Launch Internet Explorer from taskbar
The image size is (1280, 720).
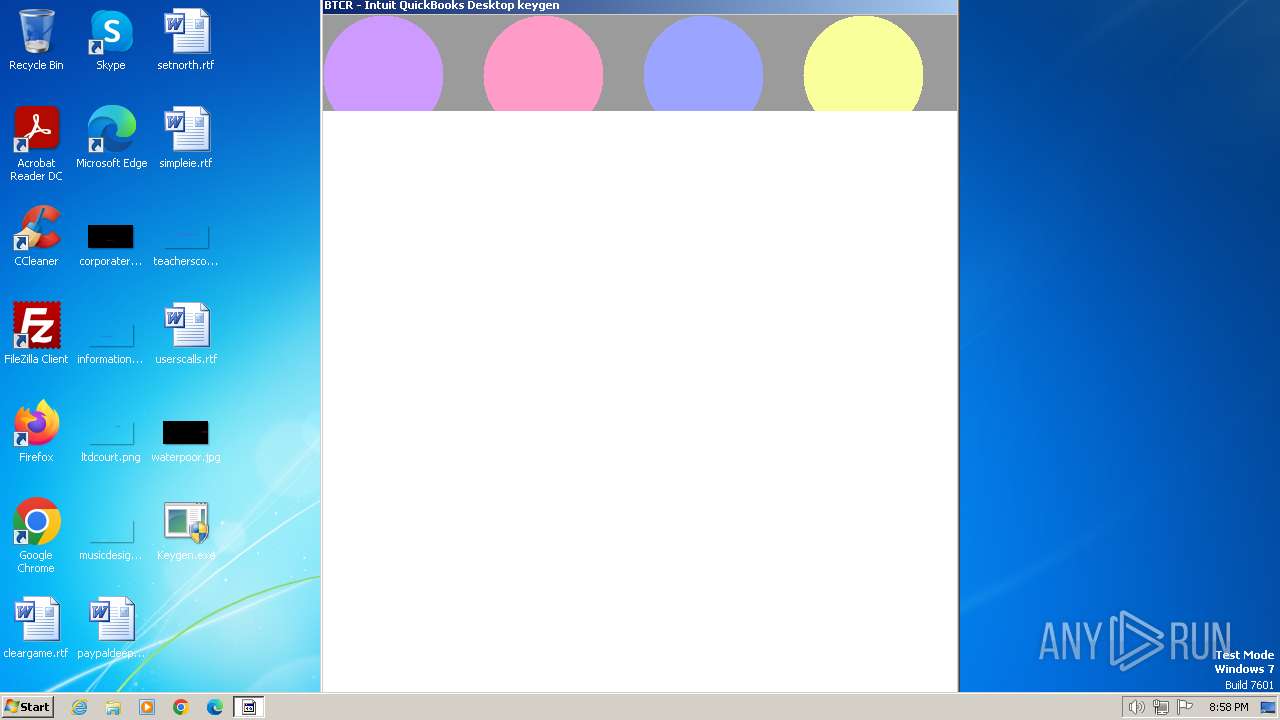[80, 707]
